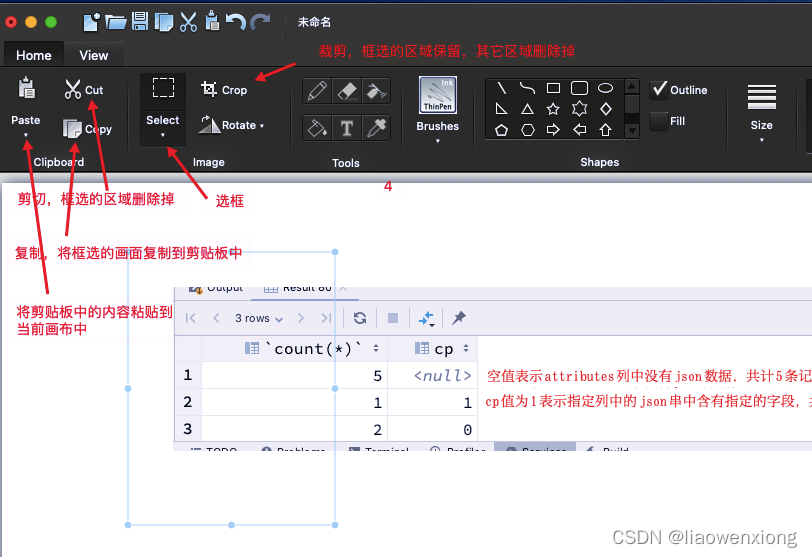Choose the Pentagon shape
This screenshot has height=557, width=812.
point(501,129)
